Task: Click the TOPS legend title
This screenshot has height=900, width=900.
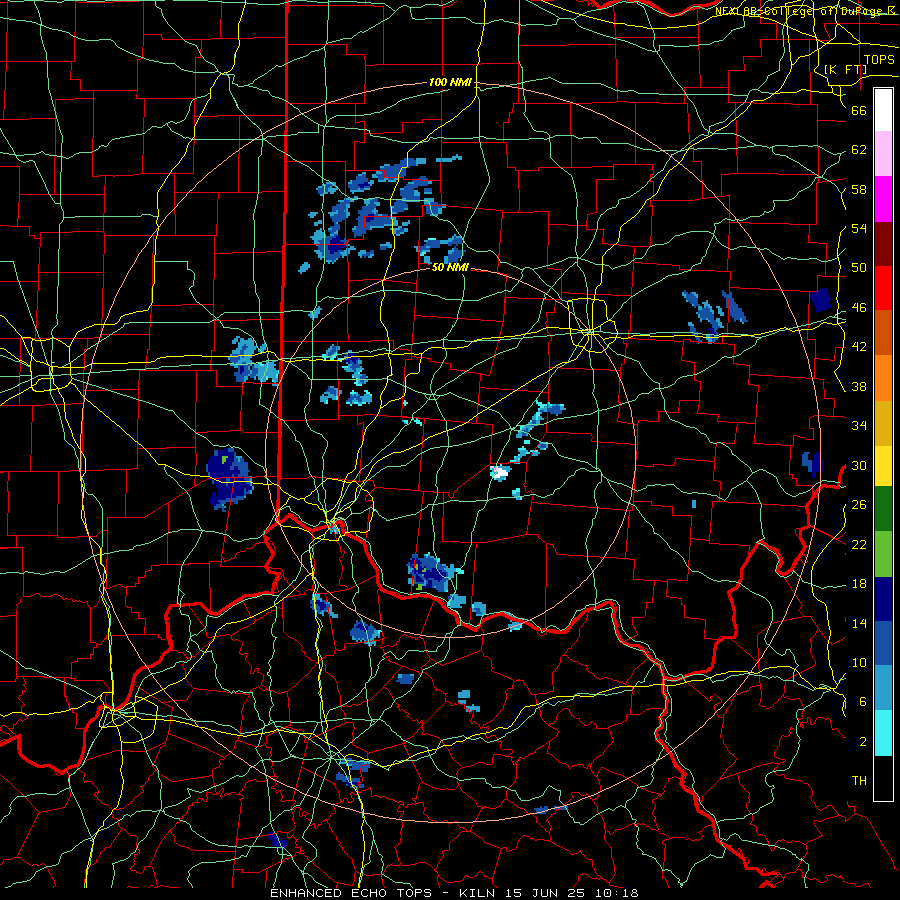Action: (878, 60)
